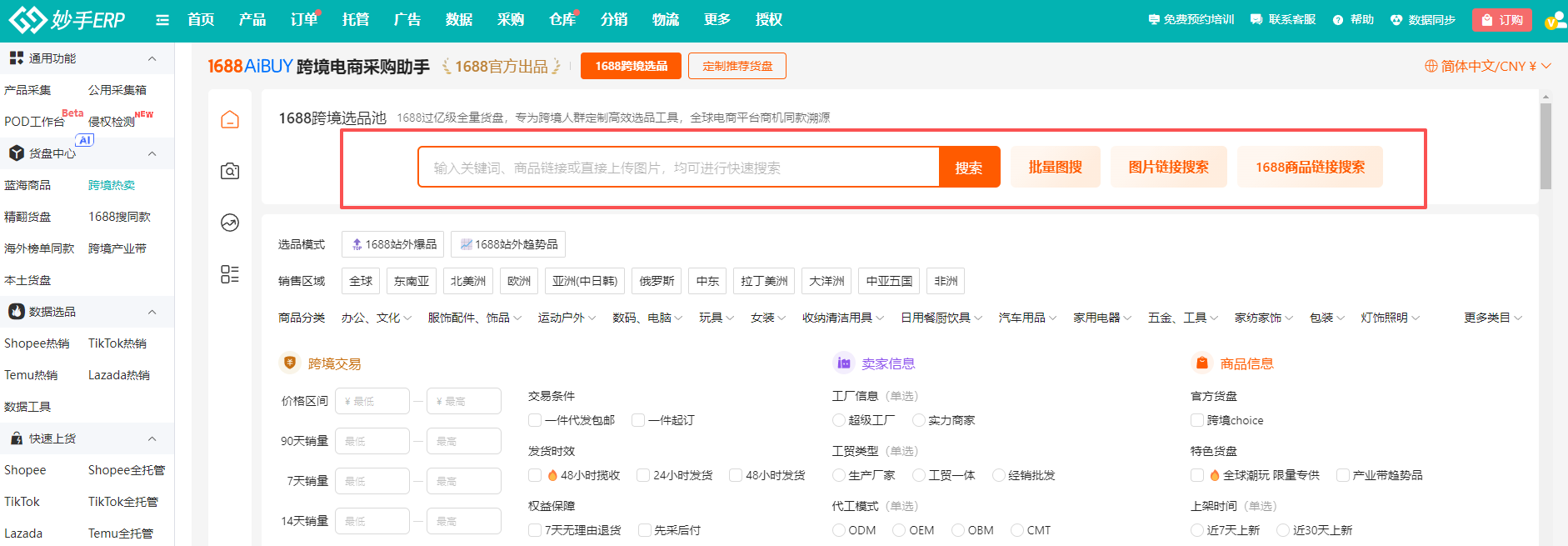Click the 订购 button

(x=1502, y=20)
